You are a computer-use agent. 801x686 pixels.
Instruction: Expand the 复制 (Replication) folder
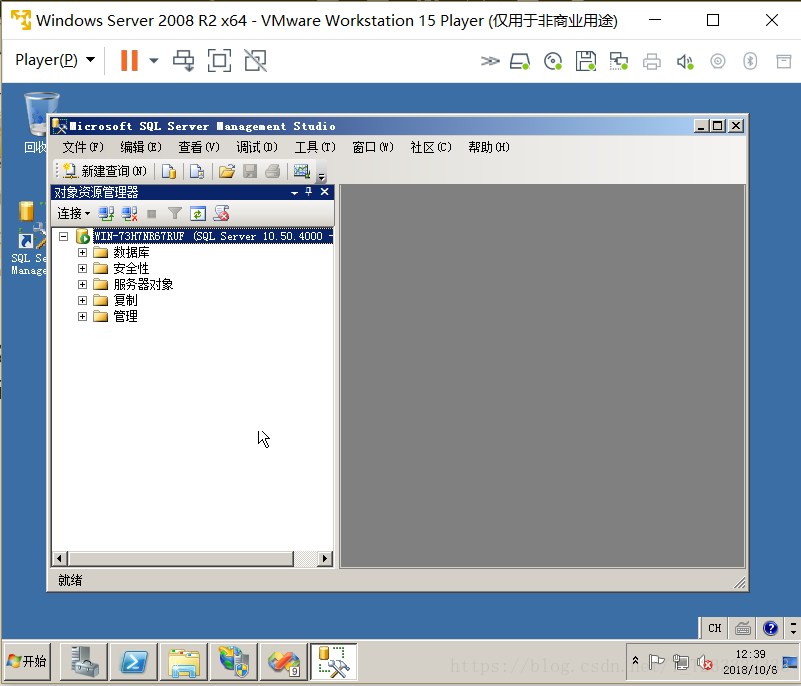click(82, 300)
